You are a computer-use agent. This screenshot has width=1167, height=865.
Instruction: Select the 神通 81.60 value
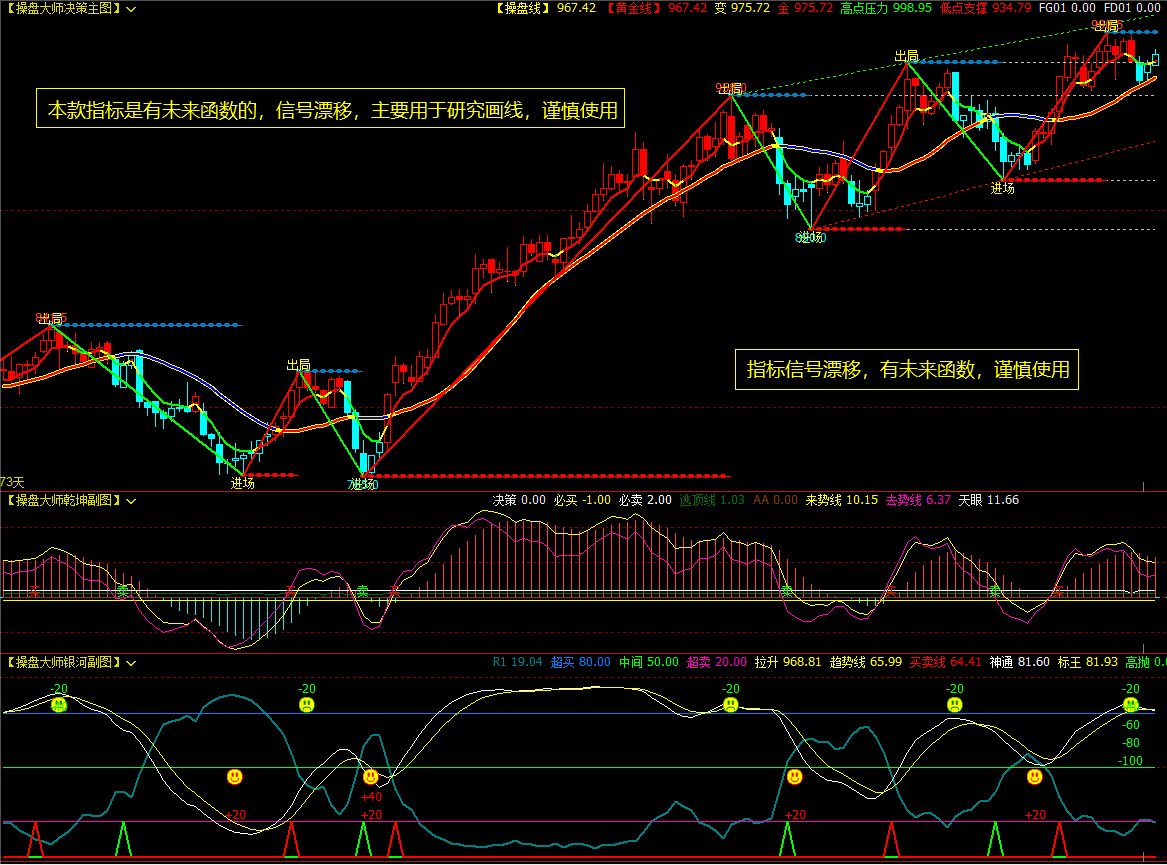click(x=1020, y=662)
